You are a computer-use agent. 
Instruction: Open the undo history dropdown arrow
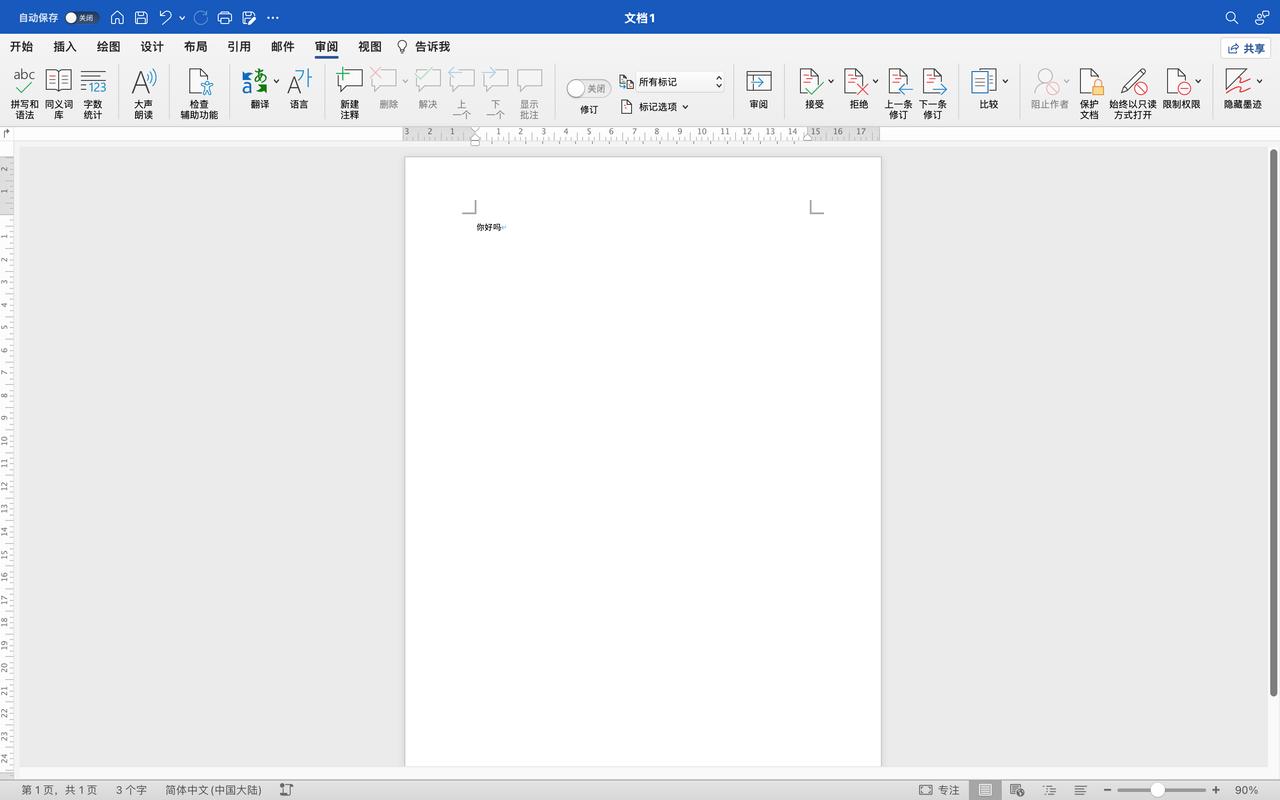pyautogui.click(x=182, y=18)
